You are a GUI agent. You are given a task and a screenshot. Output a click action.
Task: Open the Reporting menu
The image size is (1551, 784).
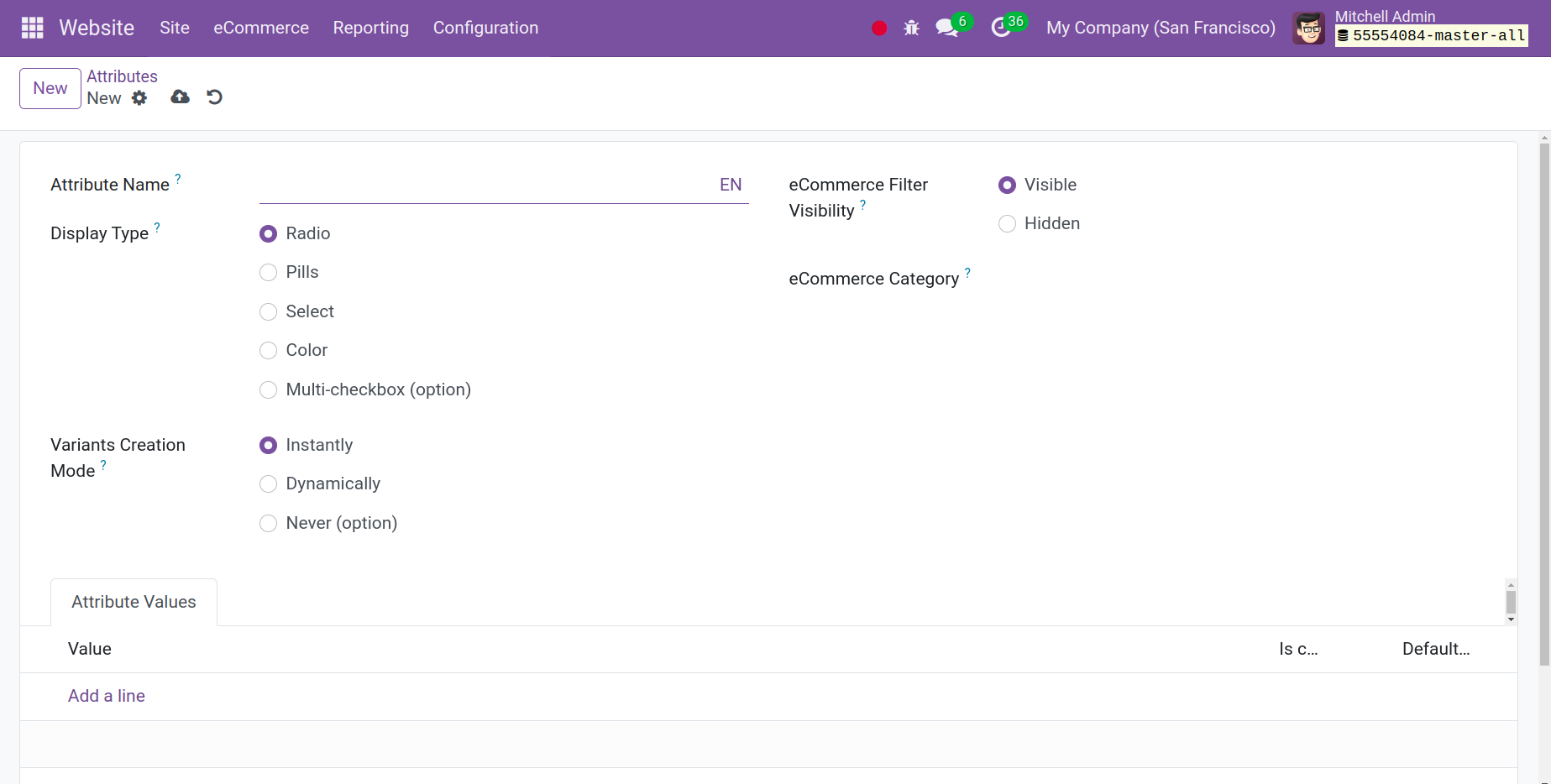coord(371,28)
